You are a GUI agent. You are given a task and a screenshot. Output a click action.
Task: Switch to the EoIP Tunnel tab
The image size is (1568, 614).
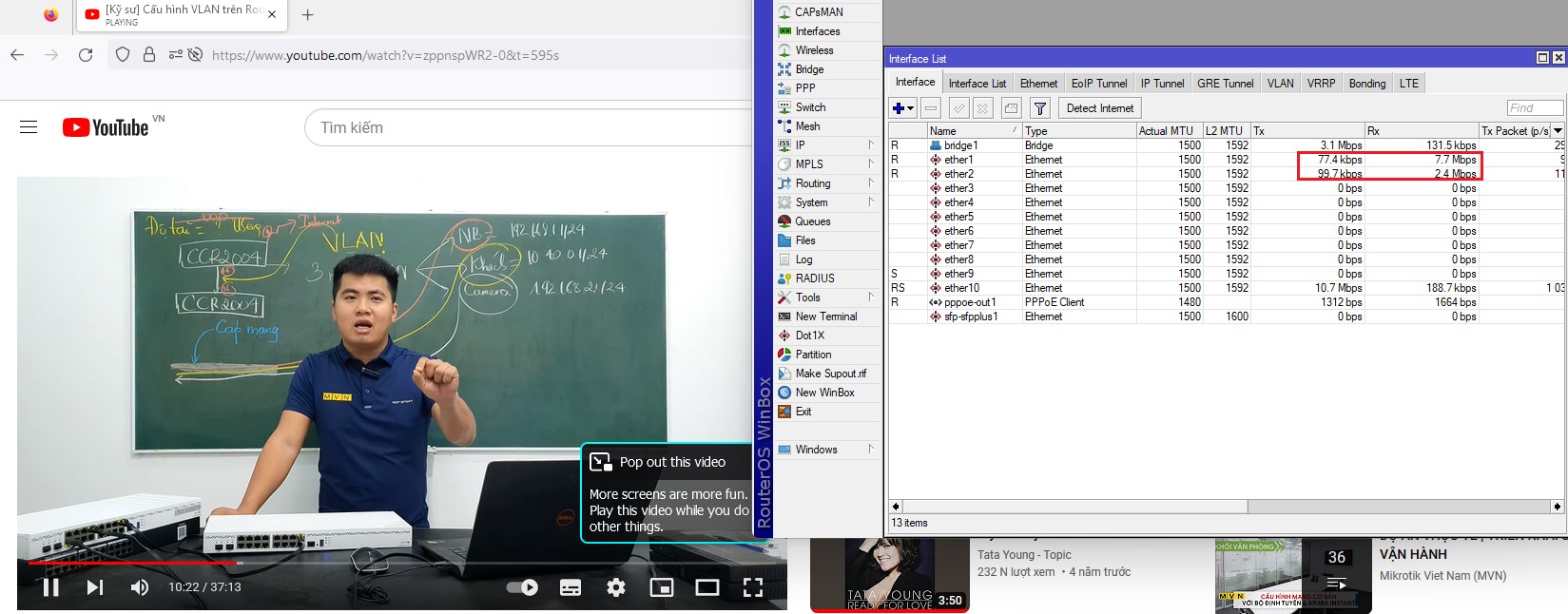1099,84
